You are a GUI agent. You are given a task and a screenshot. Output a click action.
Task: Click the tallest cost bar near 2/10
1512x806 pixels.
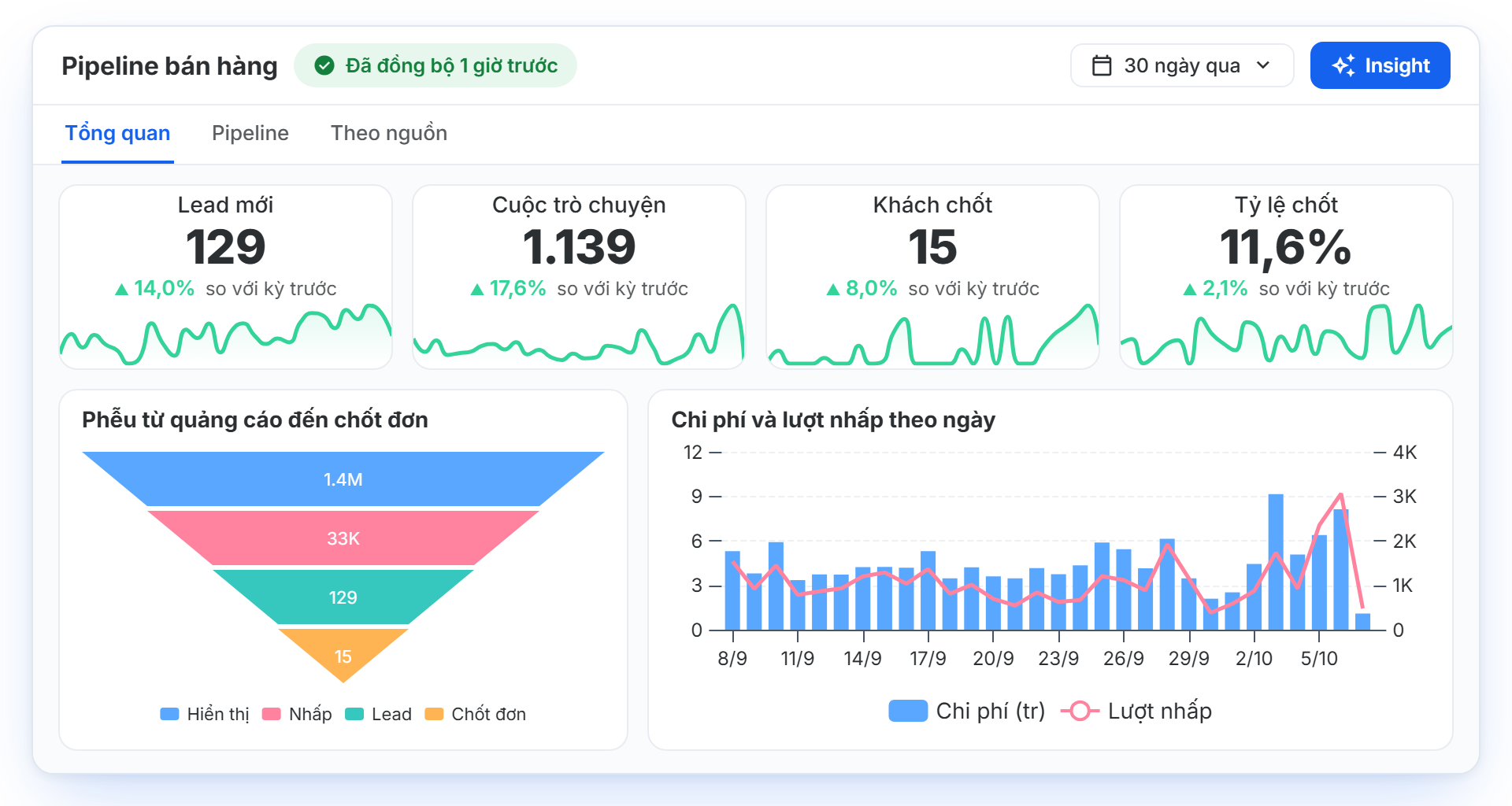point(1276,562)
